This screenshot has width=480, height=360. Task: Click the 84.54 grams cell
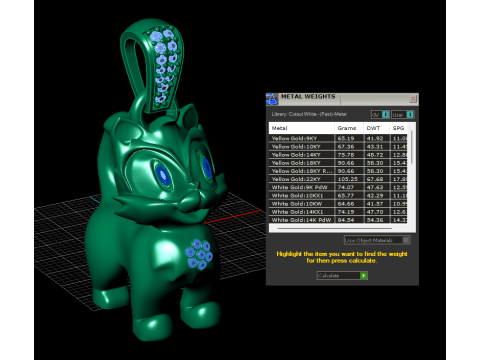tap(346, 220)
